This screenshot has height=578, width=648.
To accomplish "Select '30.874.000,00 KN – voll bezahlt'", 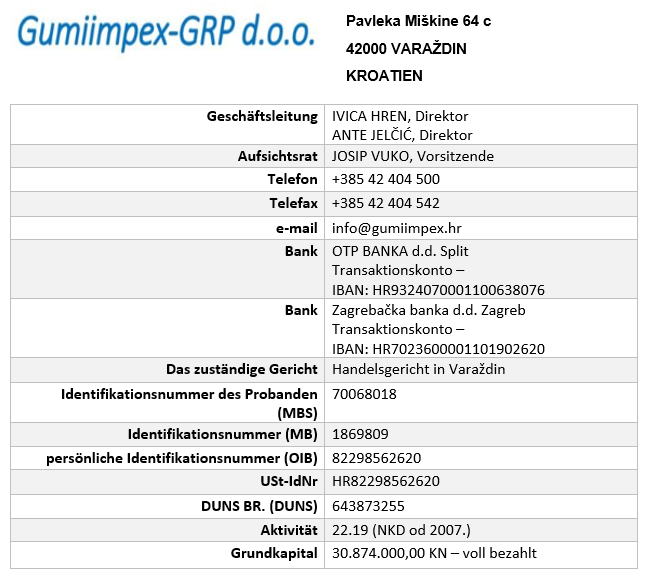I will (434, 553).
